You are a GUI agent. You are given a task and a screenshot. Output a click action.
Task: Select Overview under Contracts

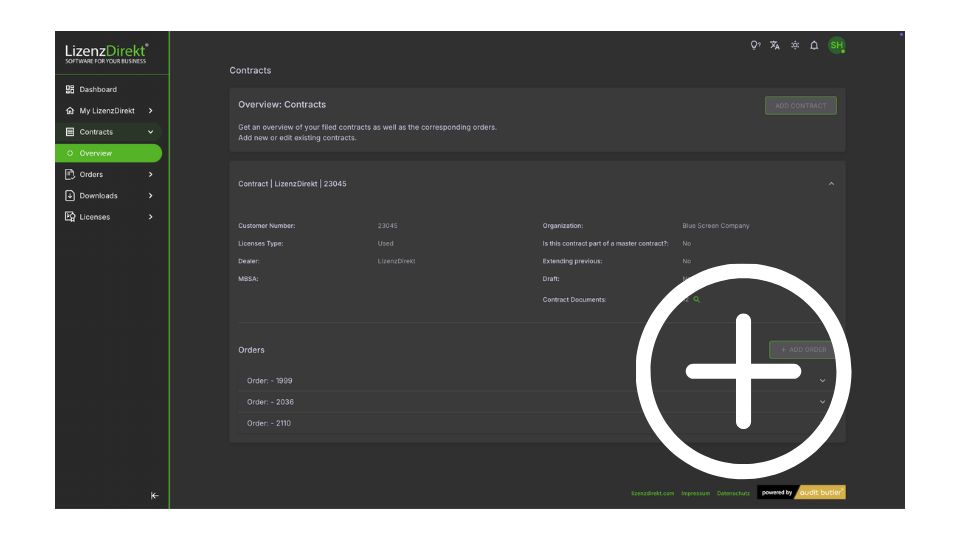pos(96,153)
